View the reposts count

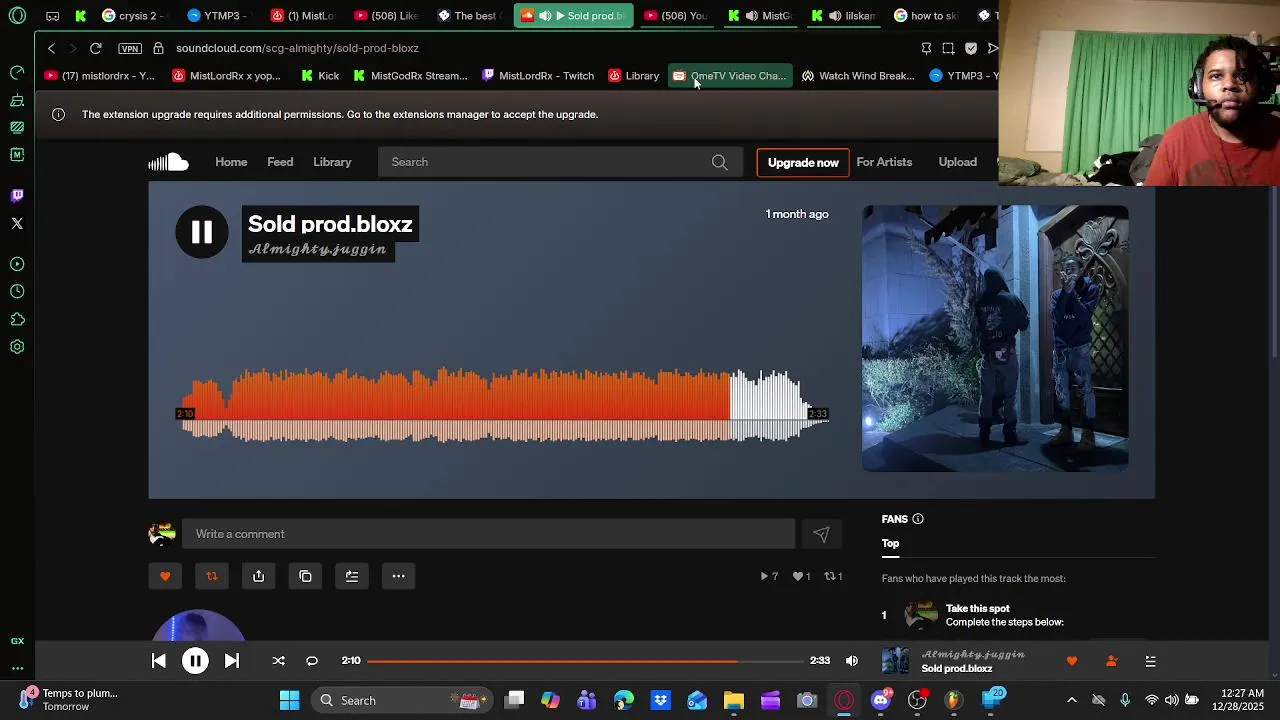coord(832,576)
